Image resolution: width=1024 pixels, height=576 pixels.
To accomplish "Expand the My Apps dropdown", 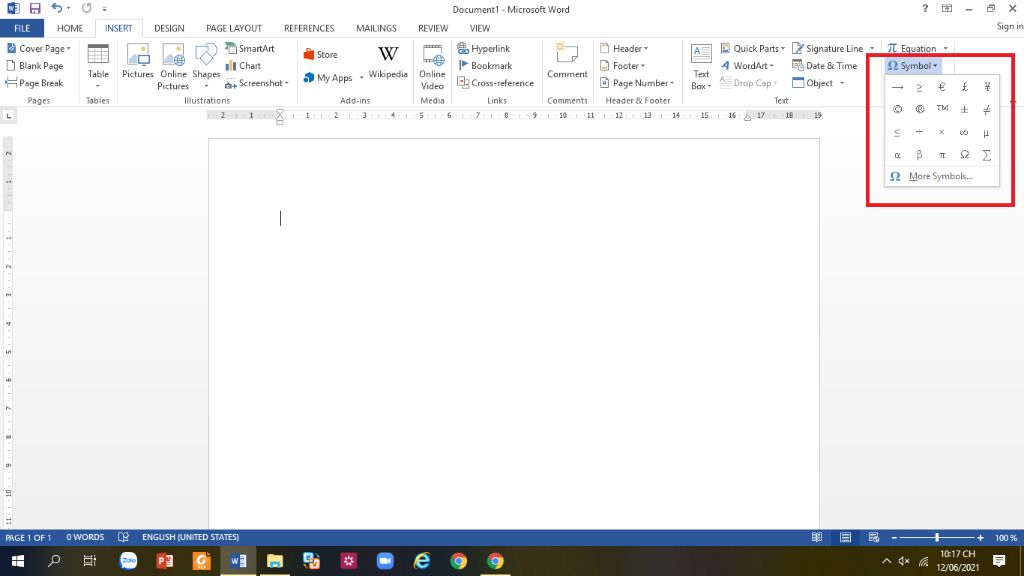I will 361,78.
